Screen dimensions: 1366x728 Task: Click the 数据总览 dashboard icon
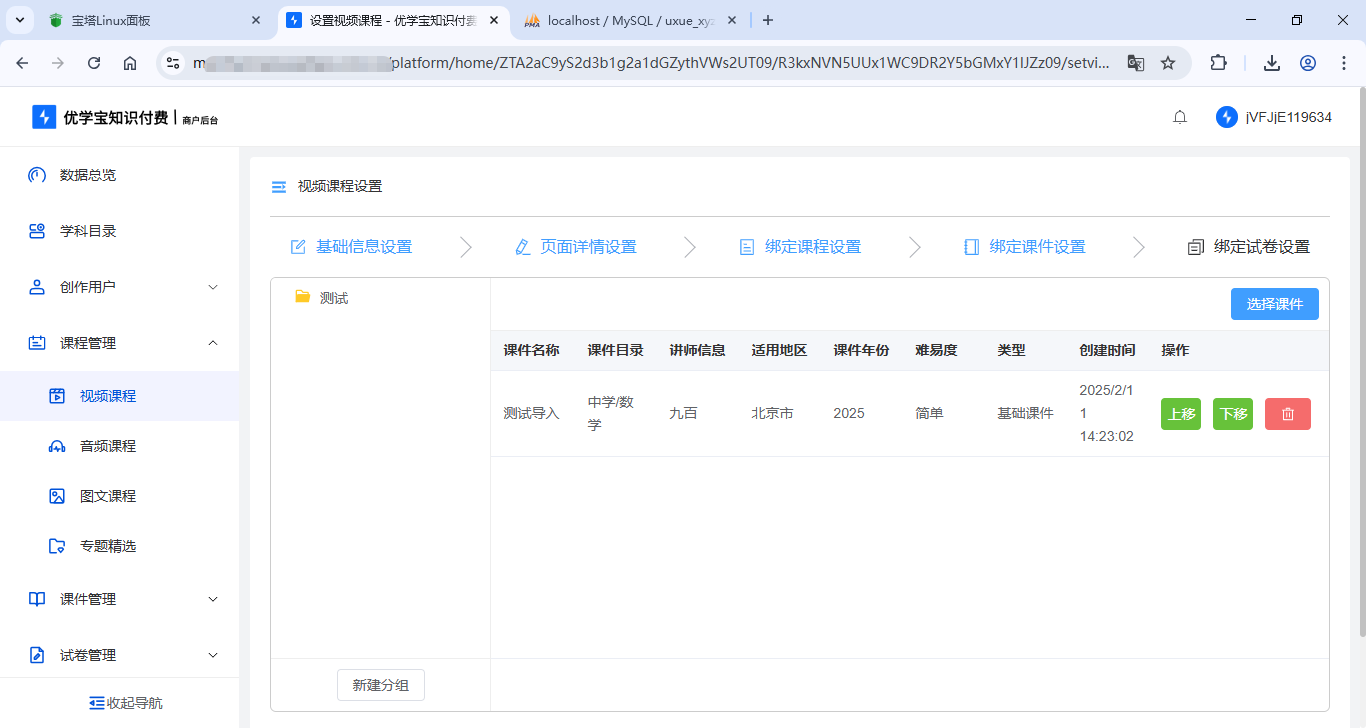pos(37,175)
